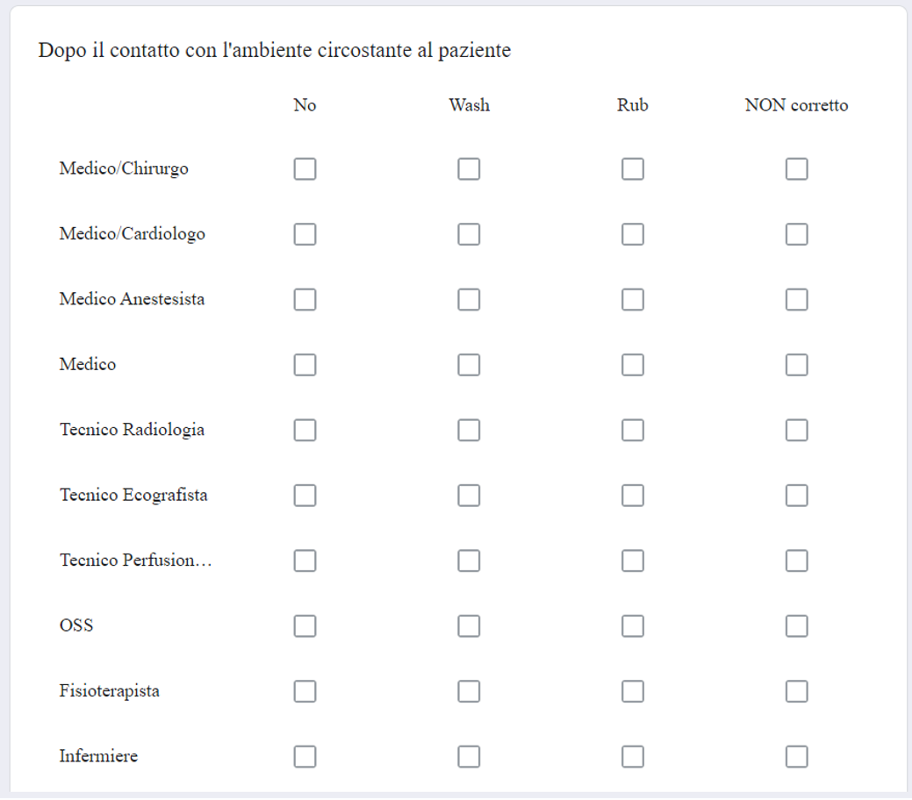Tick Wash for Tecnico Ecografista
The image size is (912, 800).
tap(469, 496)
